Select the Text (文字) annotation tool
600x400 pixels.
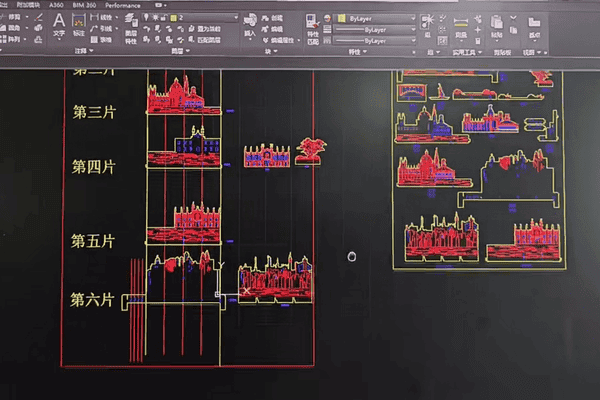[59, 25]
